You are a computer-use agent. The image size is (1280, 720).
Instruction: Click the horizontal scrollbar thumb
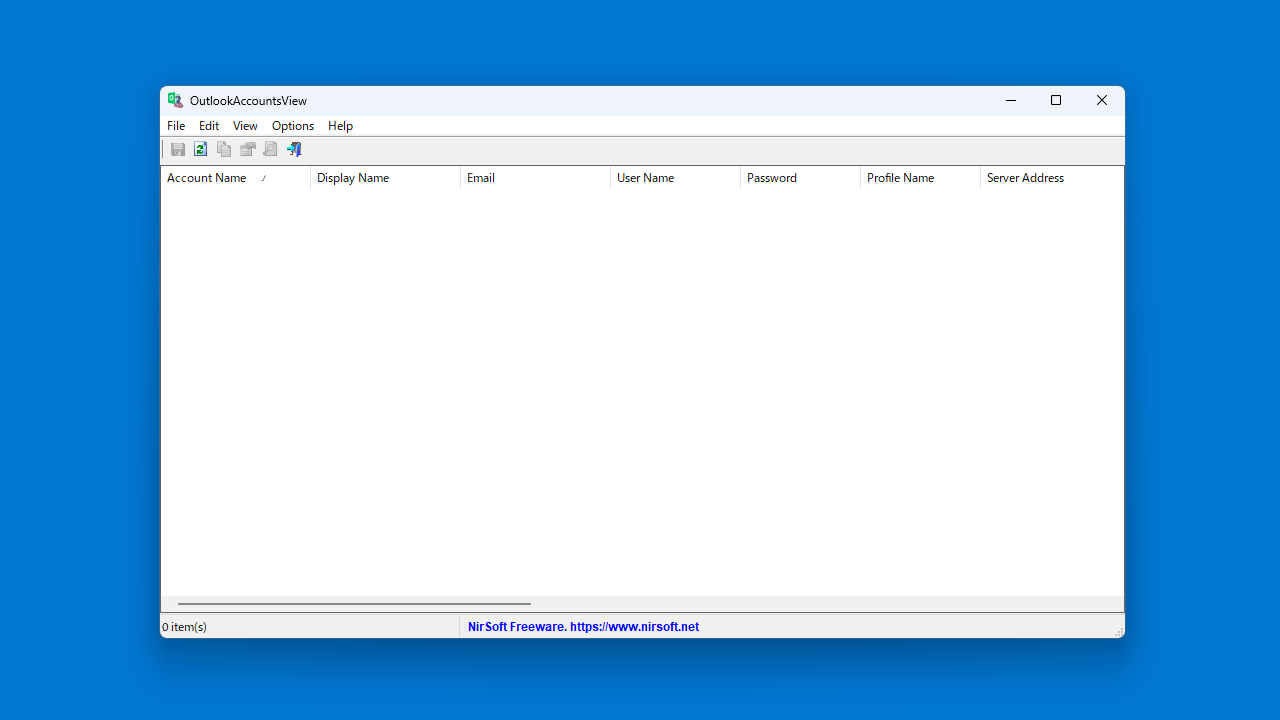click(354, 604)
